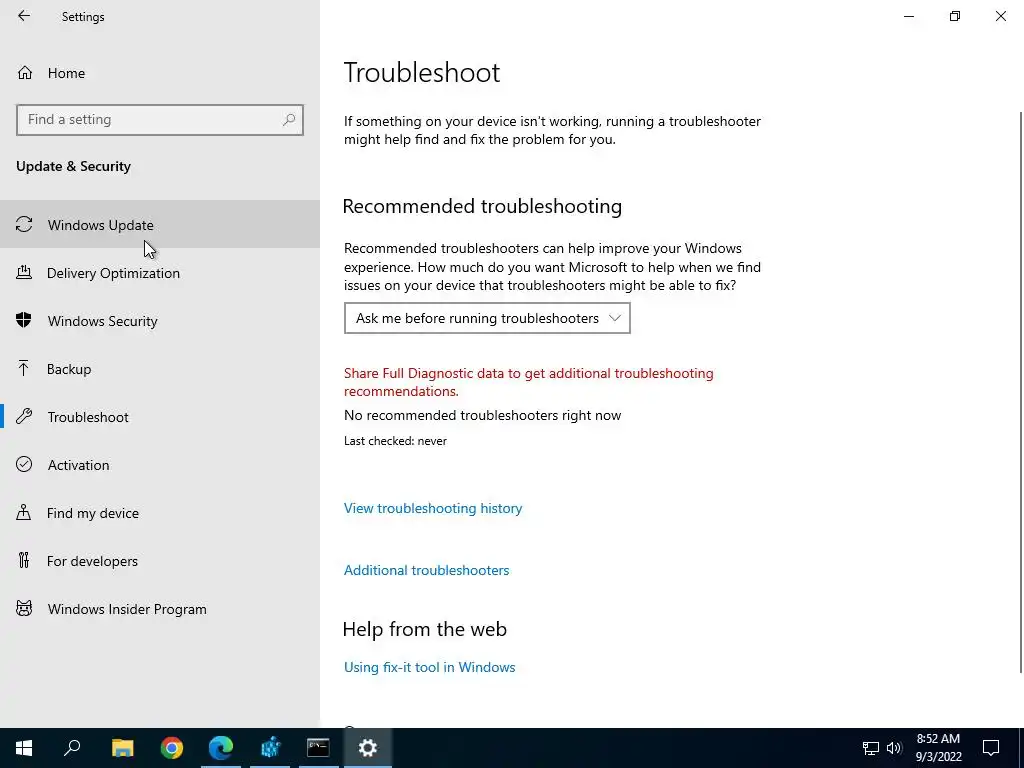Click the Home house icon

pos(25,72)
